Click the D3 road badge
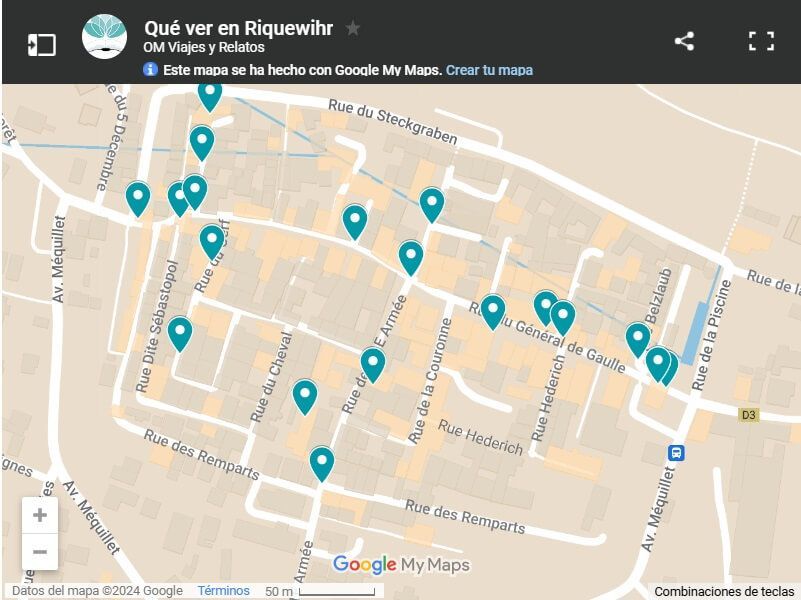801x600 pixels. [x=748, y=415]
